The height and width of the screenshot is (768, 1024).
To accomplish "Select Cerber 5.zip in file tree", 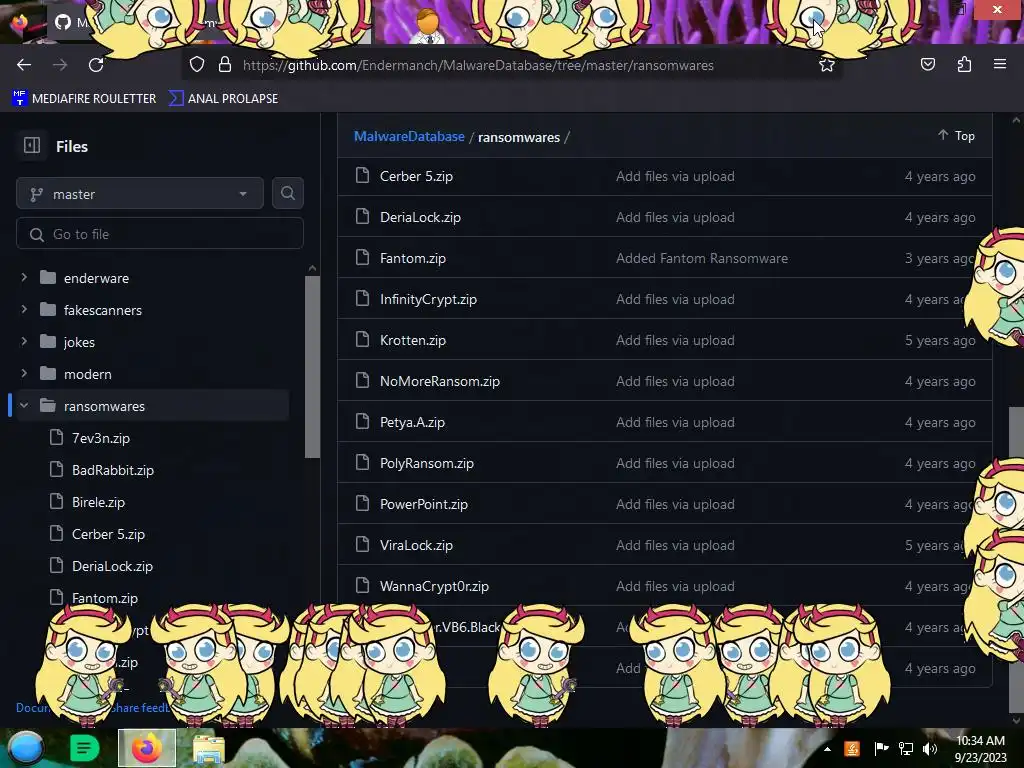I will 108,534.
